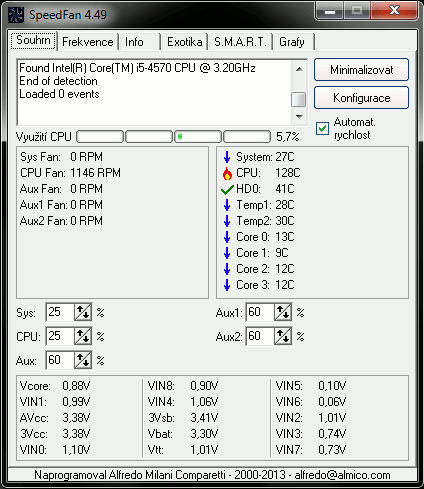Switch to the S.M.A.R.T. tab
The image size is (424, 489).
(x=240, y=42)
